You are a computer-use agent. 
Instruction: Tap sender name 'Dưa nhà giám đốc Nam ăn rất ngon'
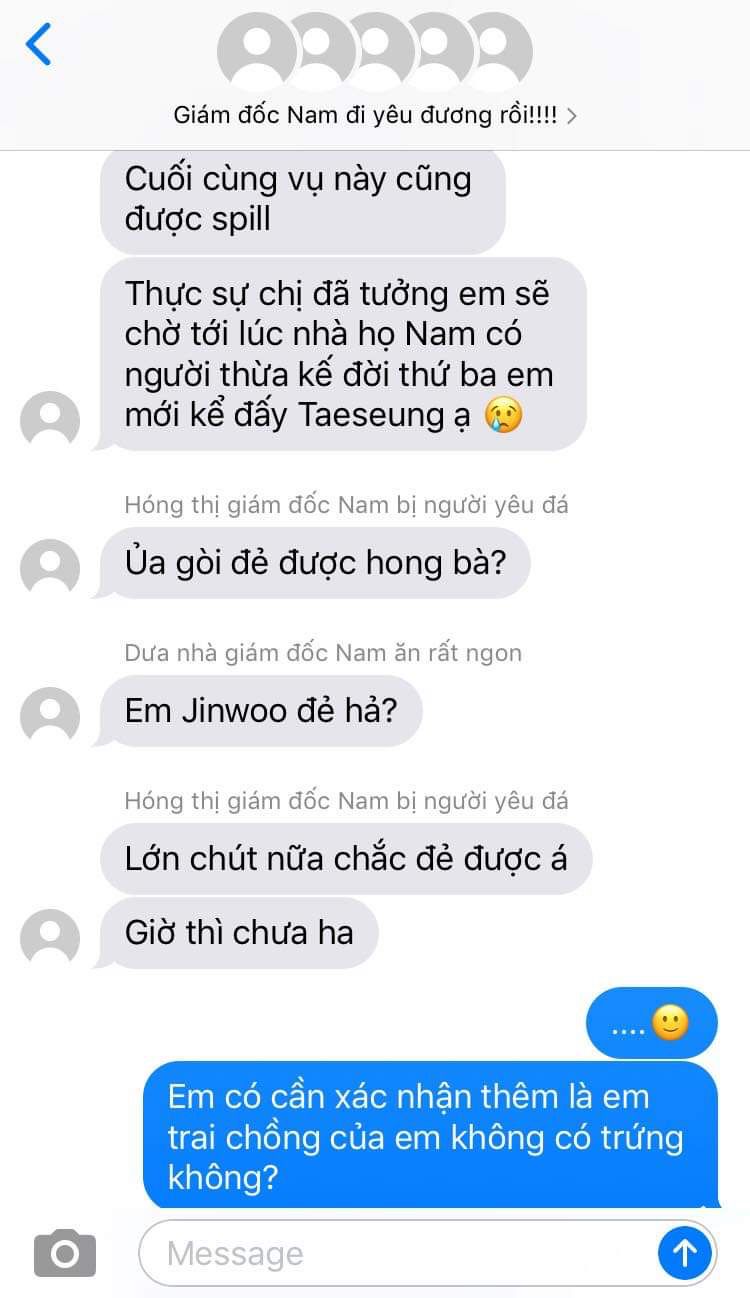323,653
